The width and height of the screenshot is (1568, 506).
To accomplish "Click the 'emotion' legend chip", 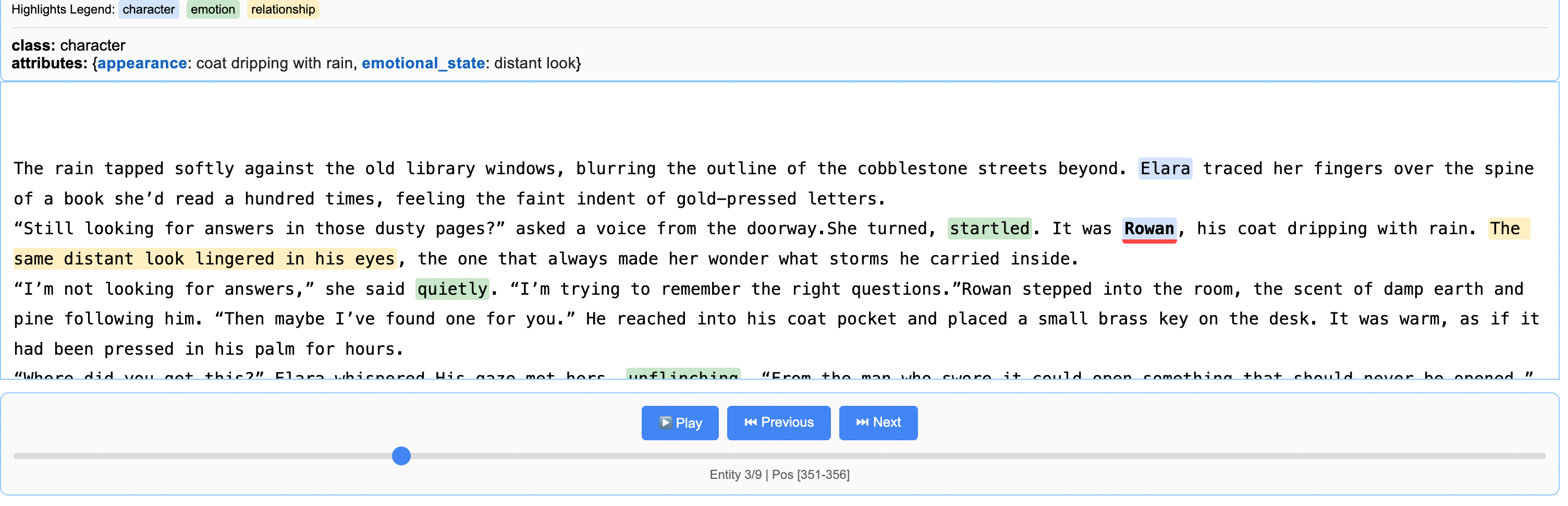I will 214,10.
